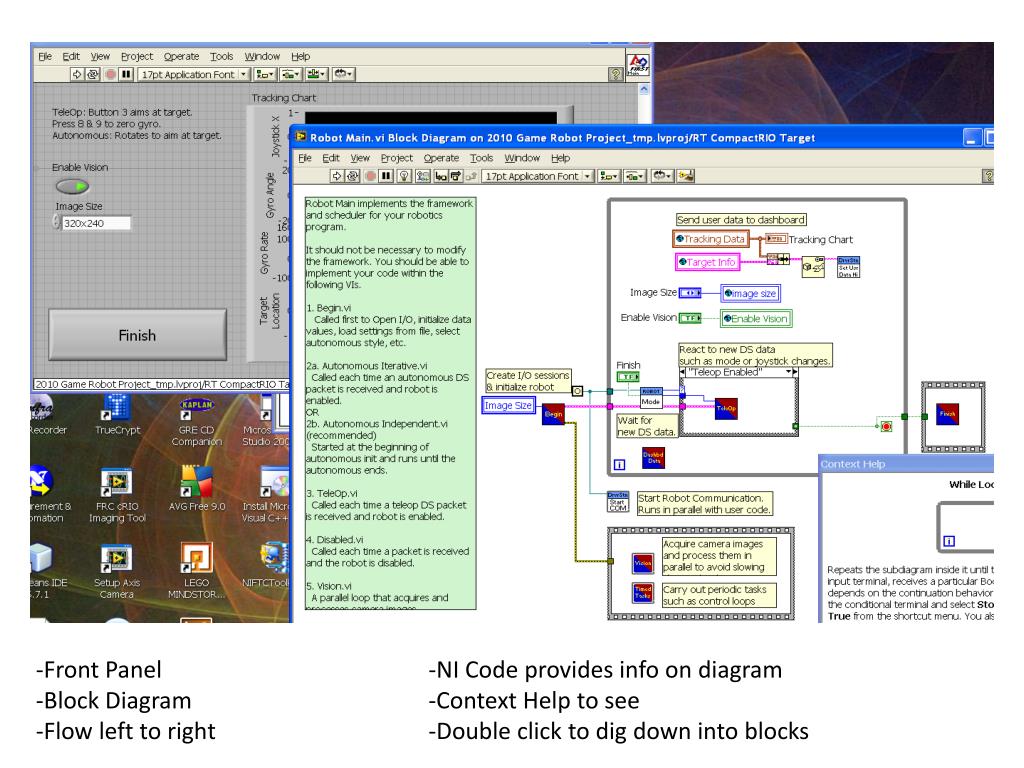
Task: Open Operate menu in Block Diagram window
Action: point(441,157)
